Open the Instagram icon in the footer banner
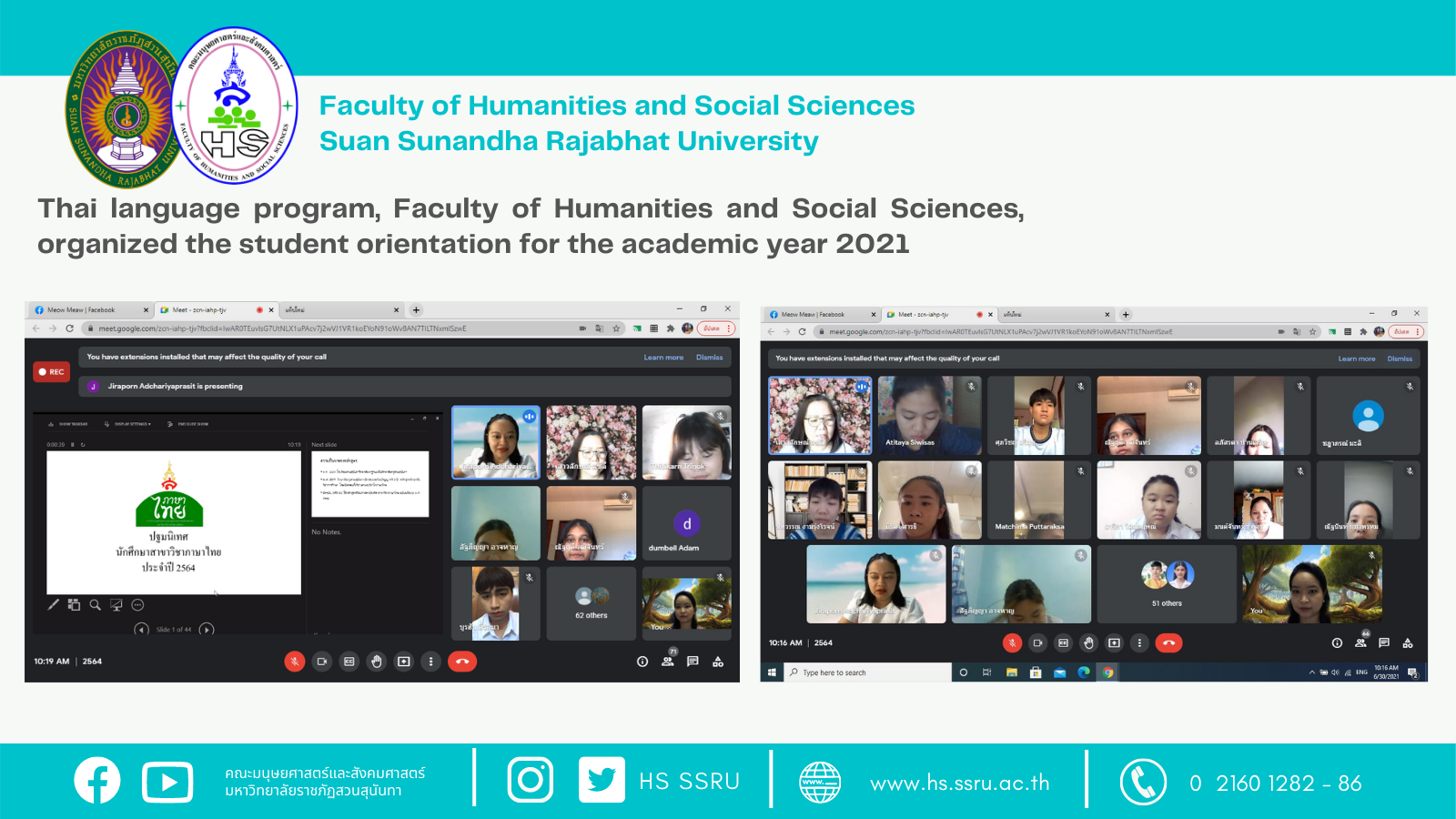This screenshot has height=819, width=1456. point(530,780)
